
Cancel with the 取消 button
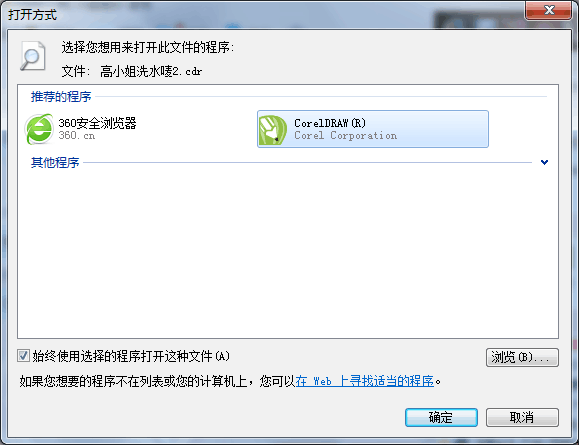(522, 417)
